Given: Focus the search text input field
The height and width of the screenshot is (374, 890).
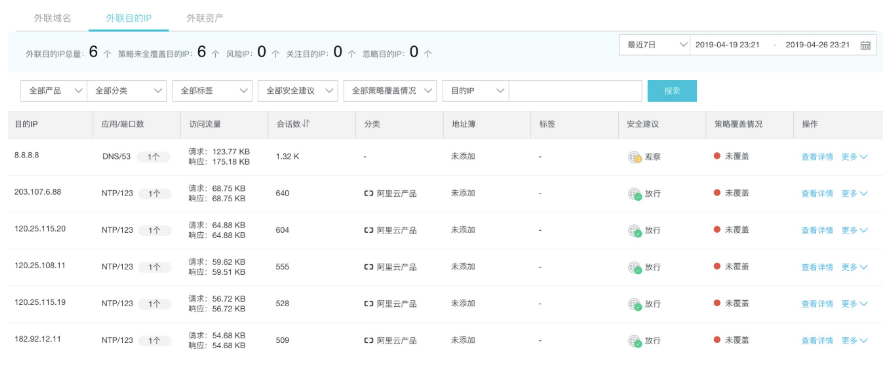Looking at the screenshot, I should click(575, 91).
